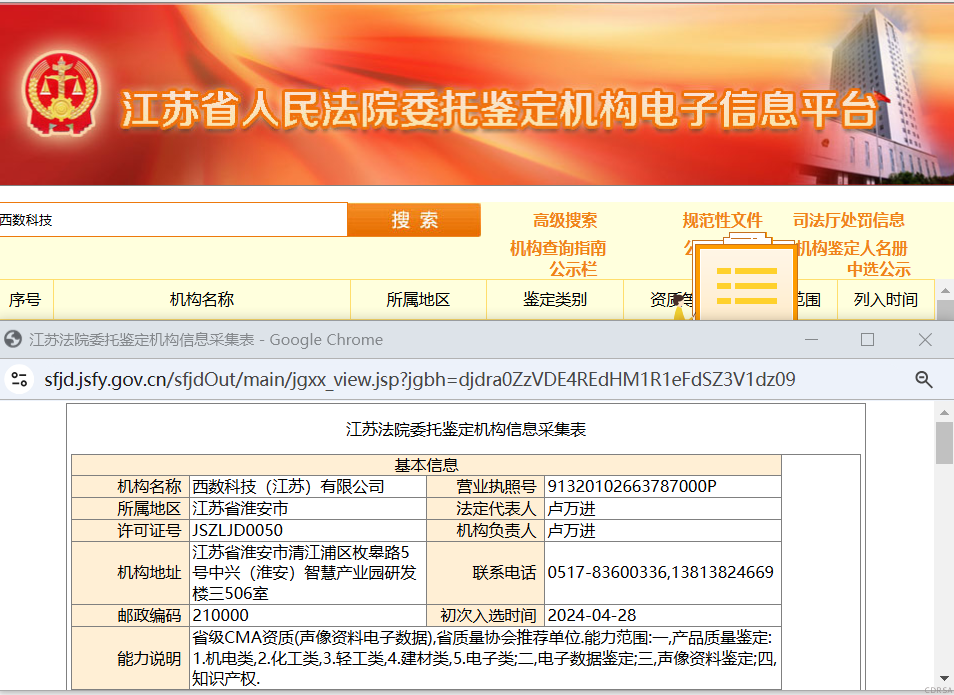The width and height of the screenshot is (954, 695).
Task: Click the site information icon before the URL
Action: 20,379
